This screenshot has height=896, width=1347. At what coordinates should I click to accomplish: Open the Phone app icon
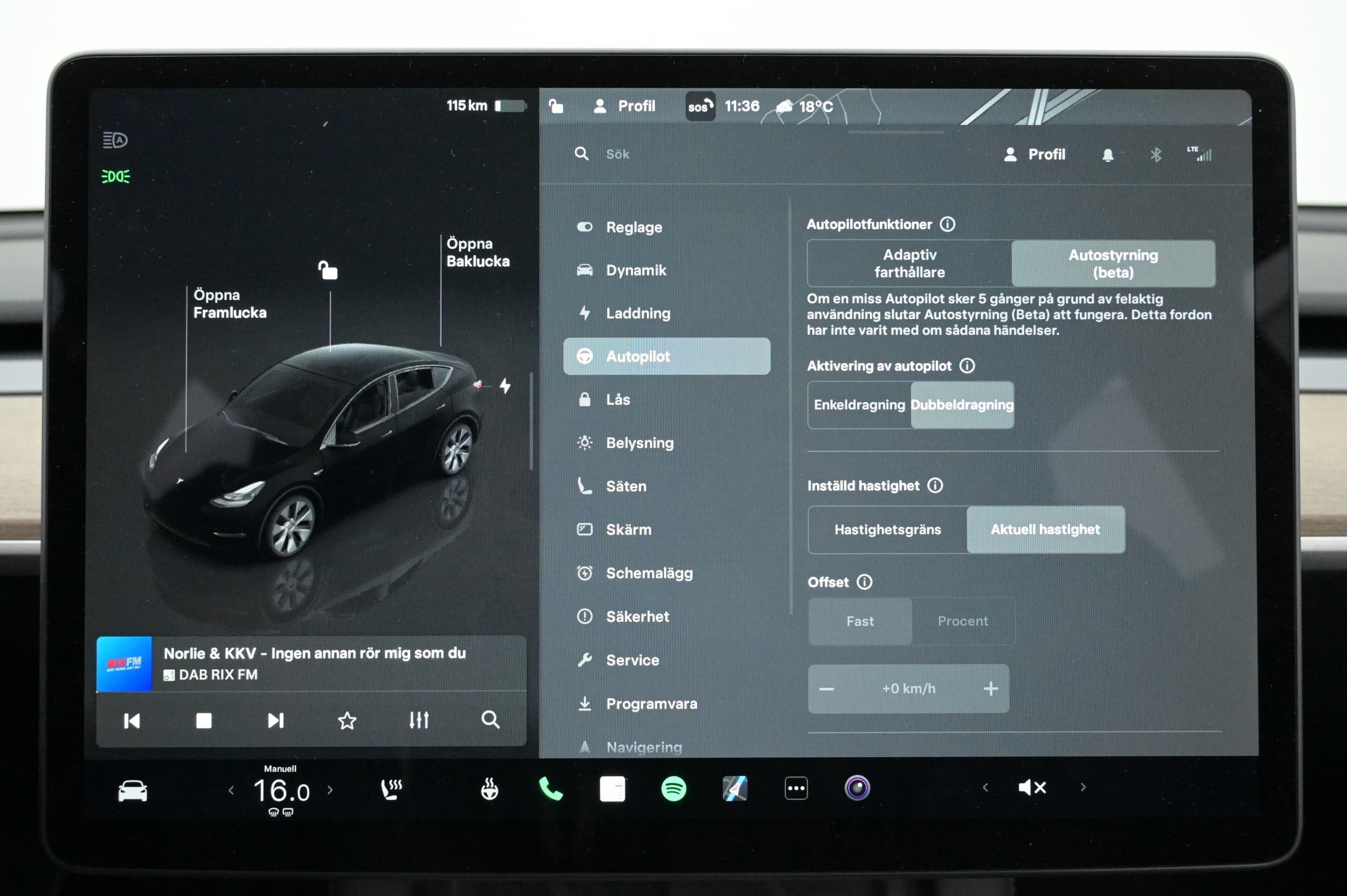coord(550,789)
